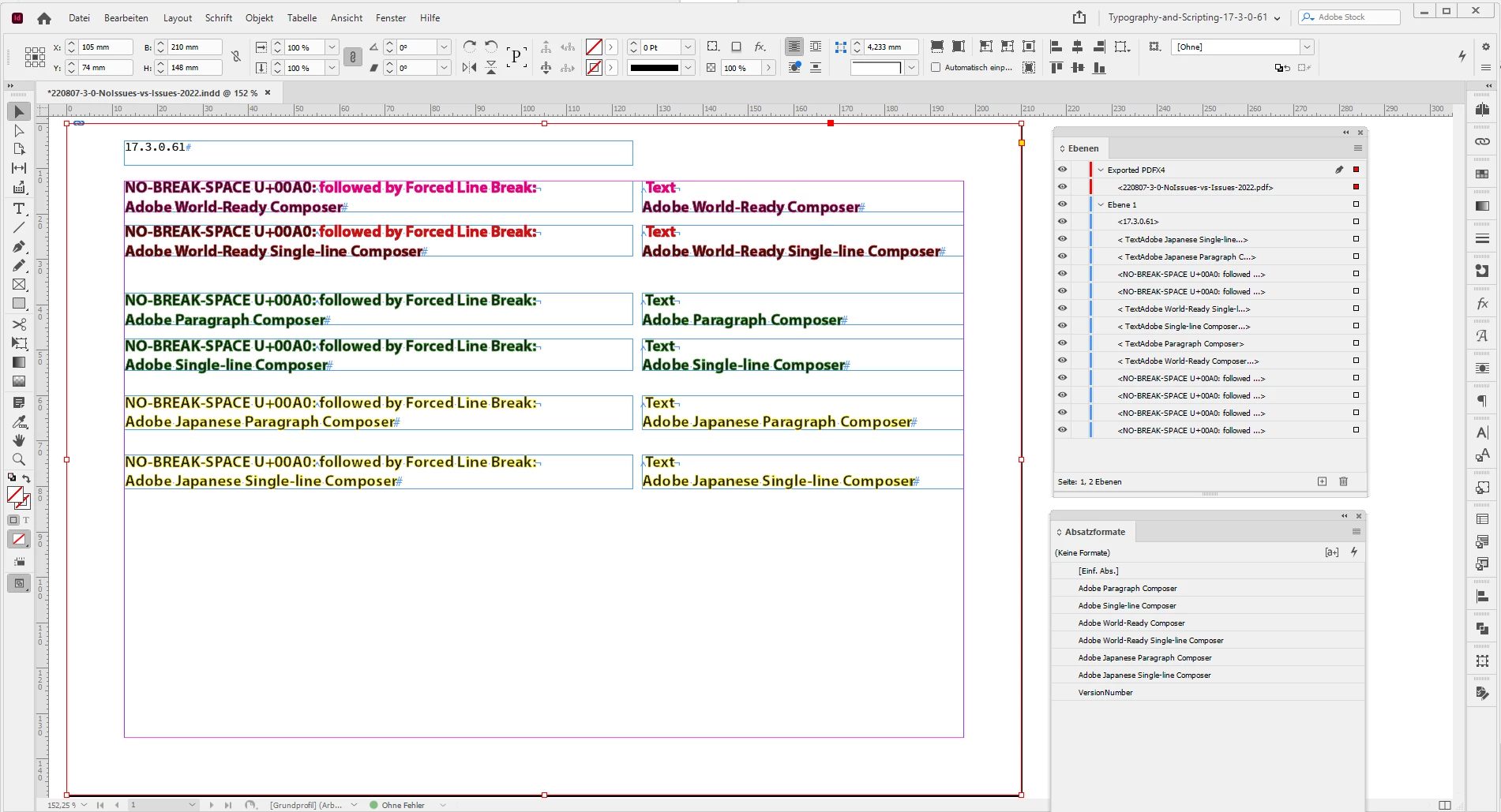Select the Zoom tool
Viewport: 1501px width, 812px height.
pos(19,459)
